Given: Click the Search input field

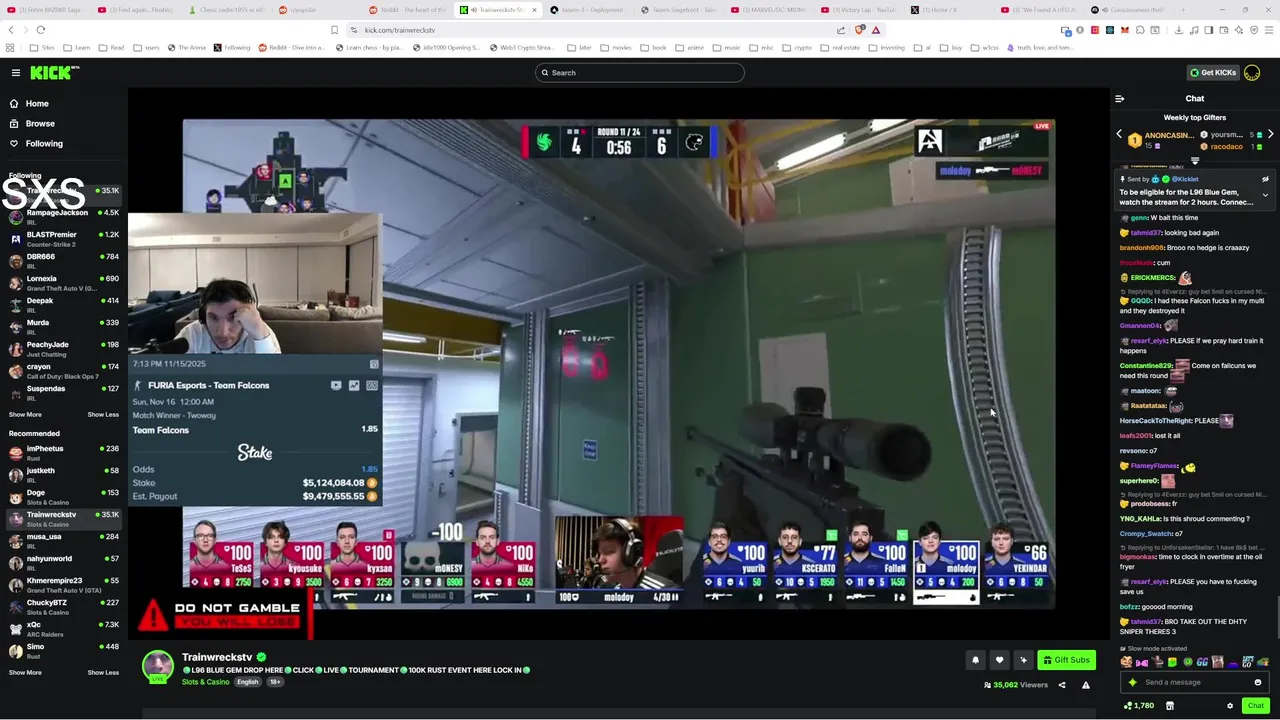Looking at the screenshot, I should [640, 72].
